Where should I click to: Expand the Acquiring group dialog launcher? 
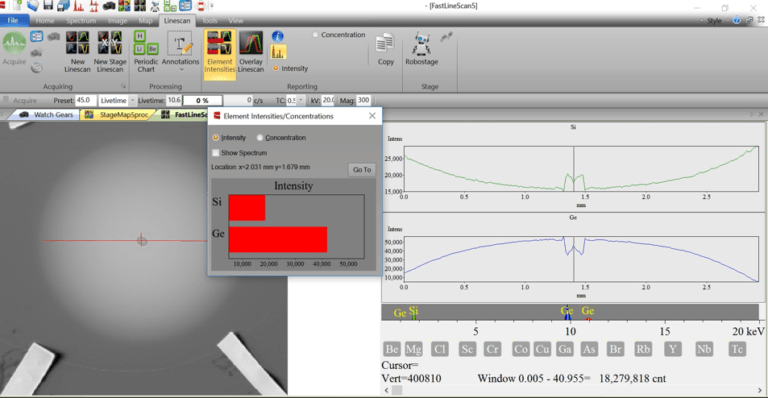click(123, 87)
